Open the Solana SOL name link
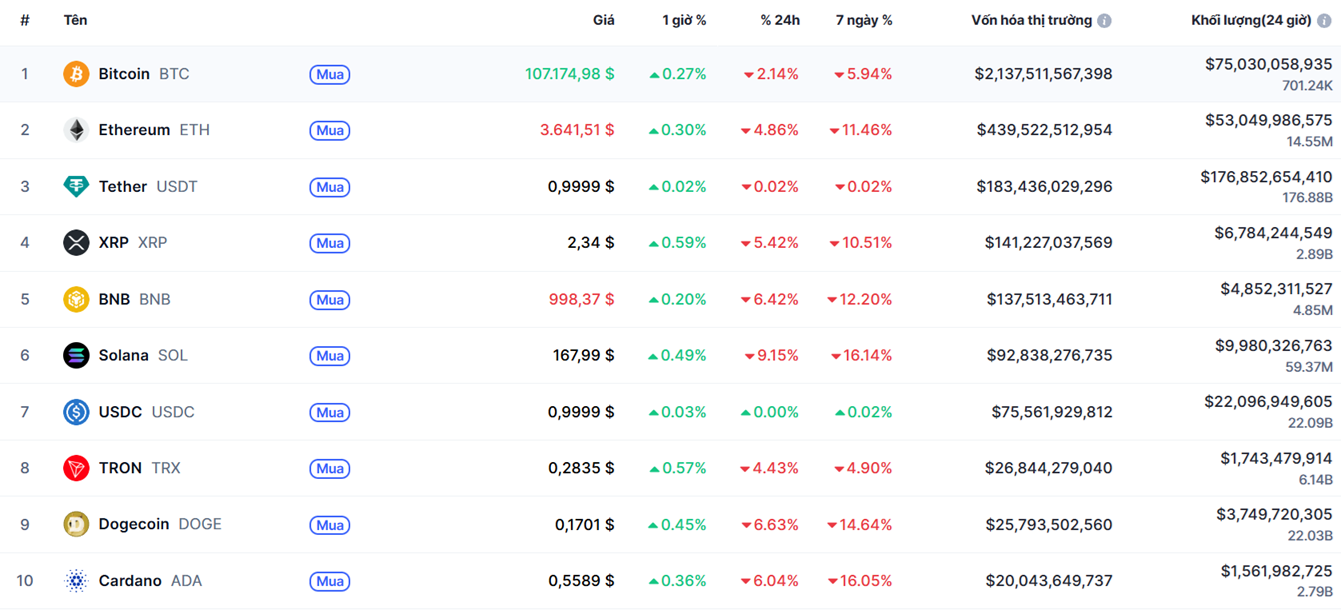 pyautogui.click(x=143, y=355)
